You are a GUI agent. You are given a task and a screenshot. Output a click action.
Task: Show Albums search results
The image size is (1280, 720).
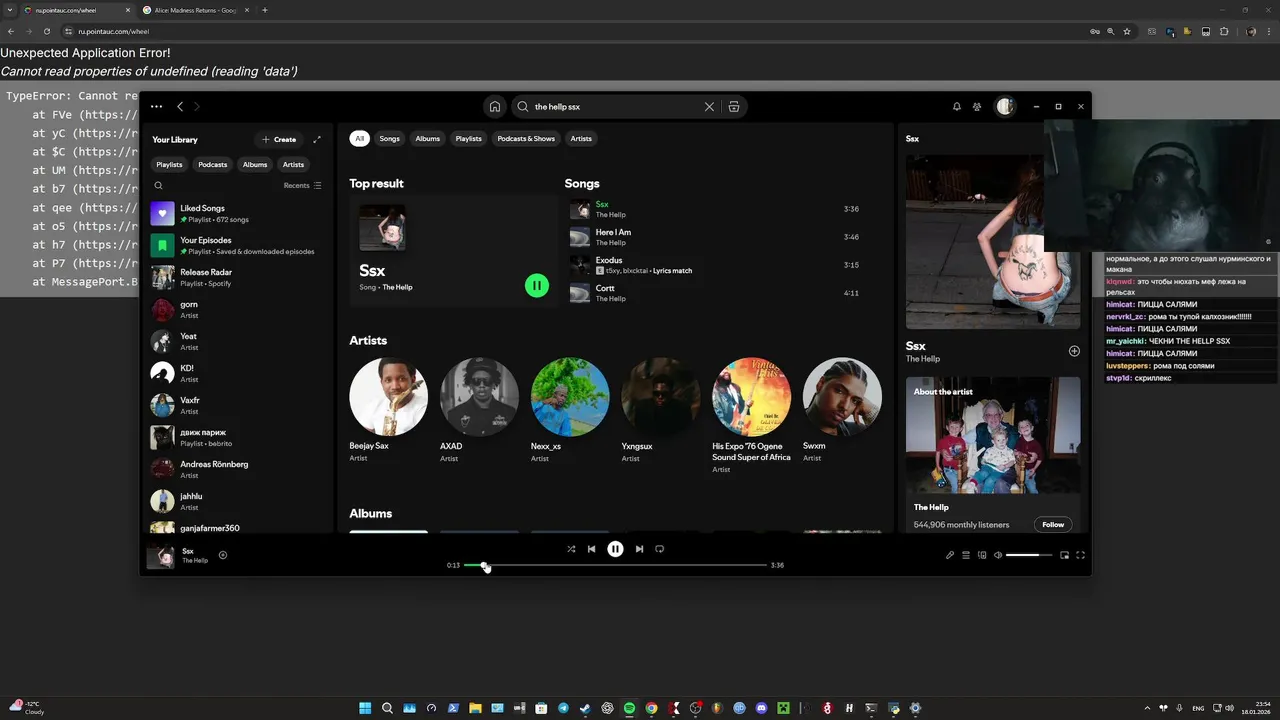[x=428, y=138]
